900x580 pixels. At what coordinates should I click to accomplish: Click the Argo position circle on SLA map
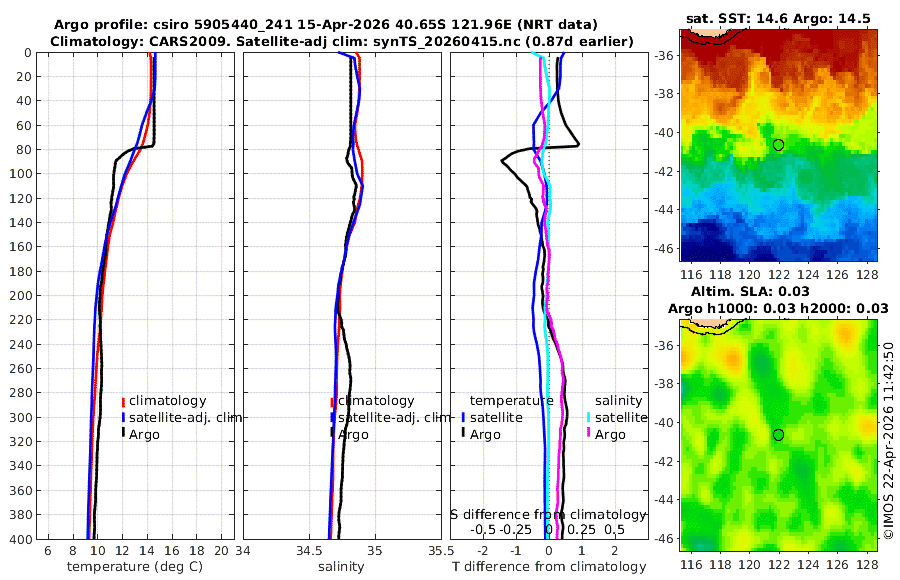[x=778, y=435]
